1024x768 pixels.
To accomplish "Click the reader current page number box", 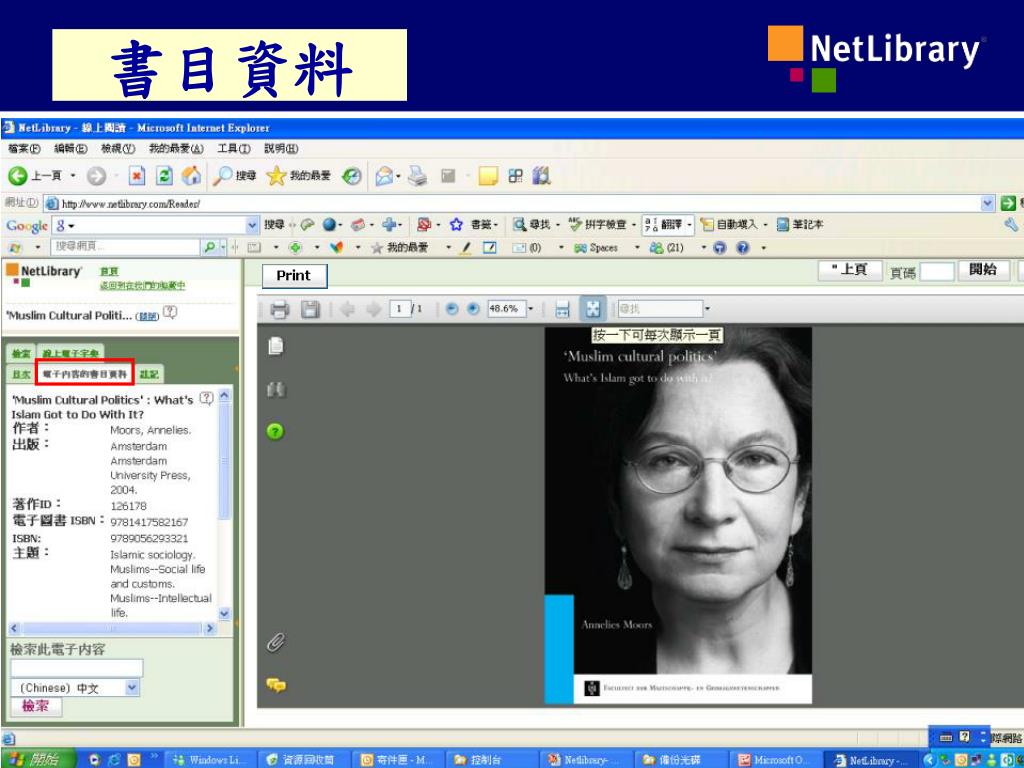I will [x=399, y=309].
